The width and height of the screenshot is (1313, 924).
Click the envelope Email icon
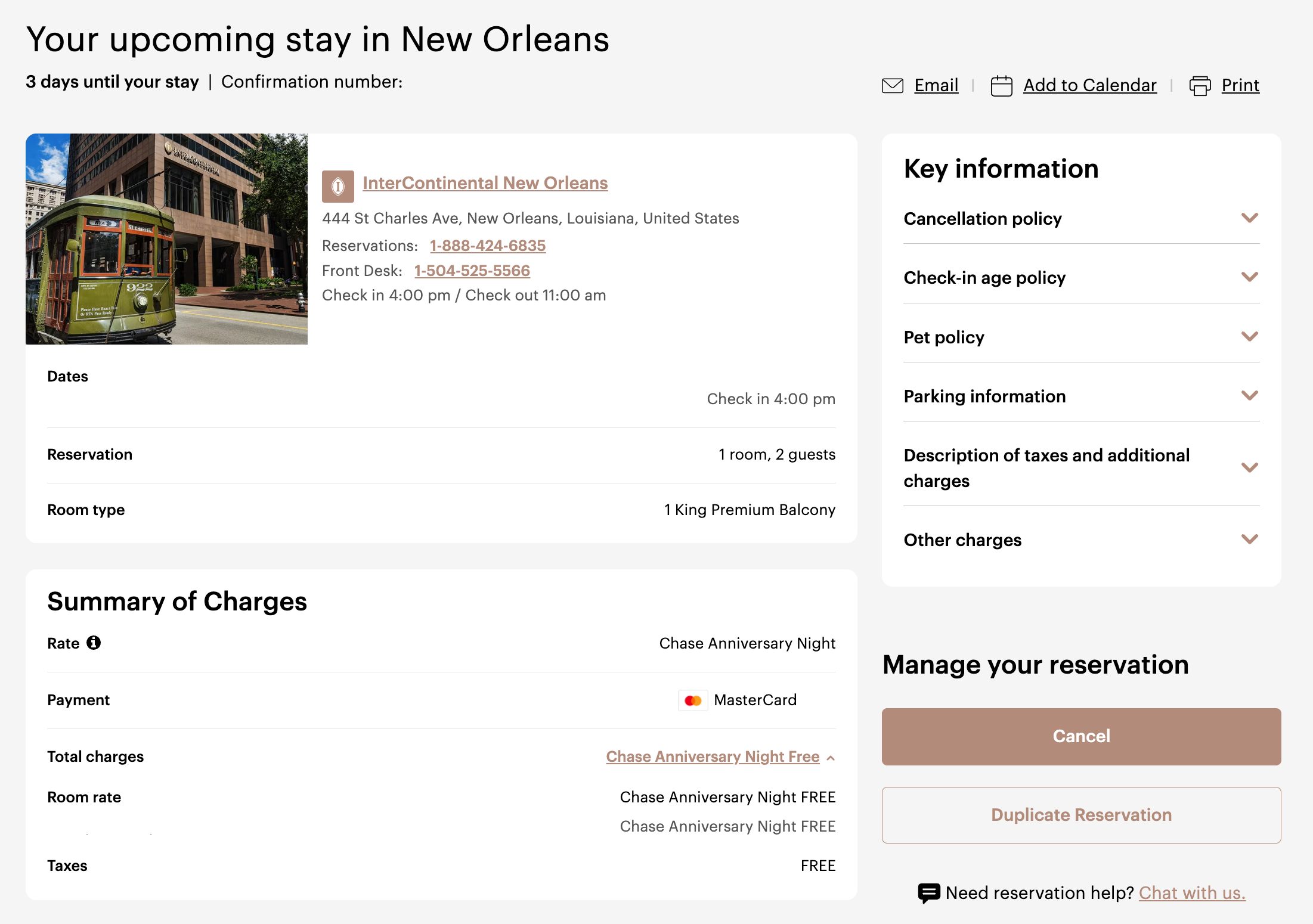coord(892,86)
